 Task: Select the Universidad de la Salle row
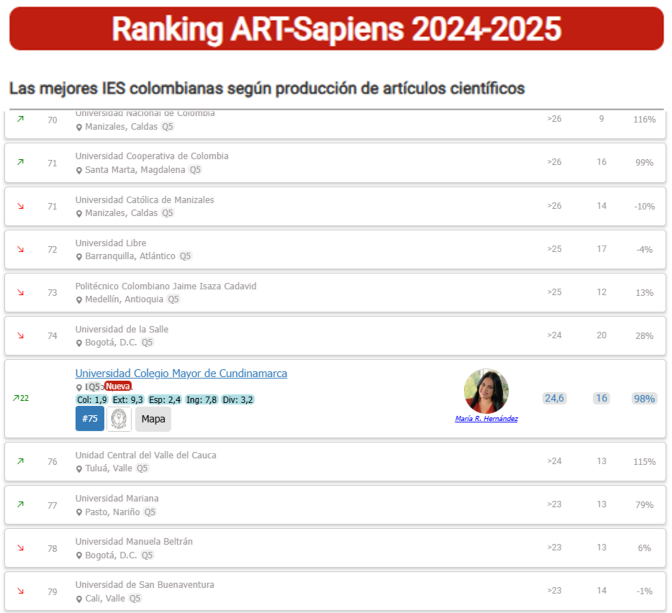(335, 336)
